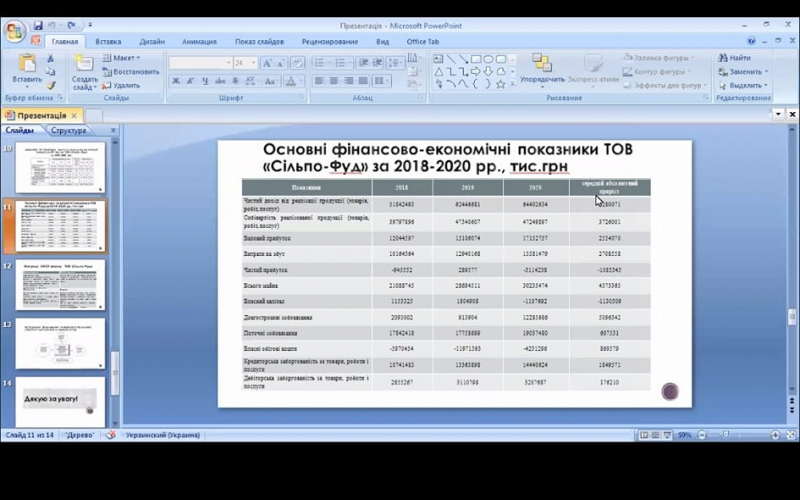Select the Format Painter brush icon
This screenshot has height=500, width=800.
(51, 85)
